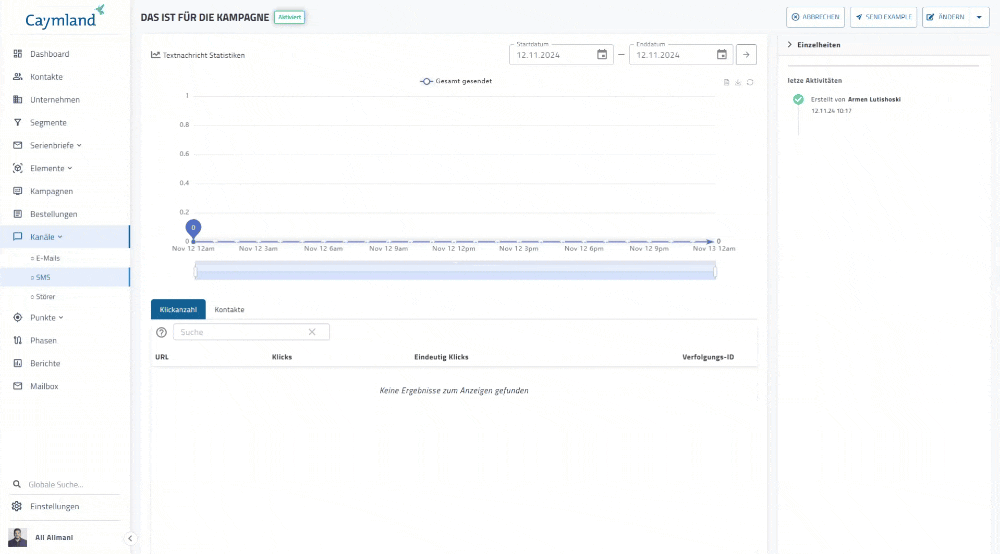Clear the Suche field with X icon
Image resolution: width=1000 pixels, height=554 pixels.
tap(312, 332)
